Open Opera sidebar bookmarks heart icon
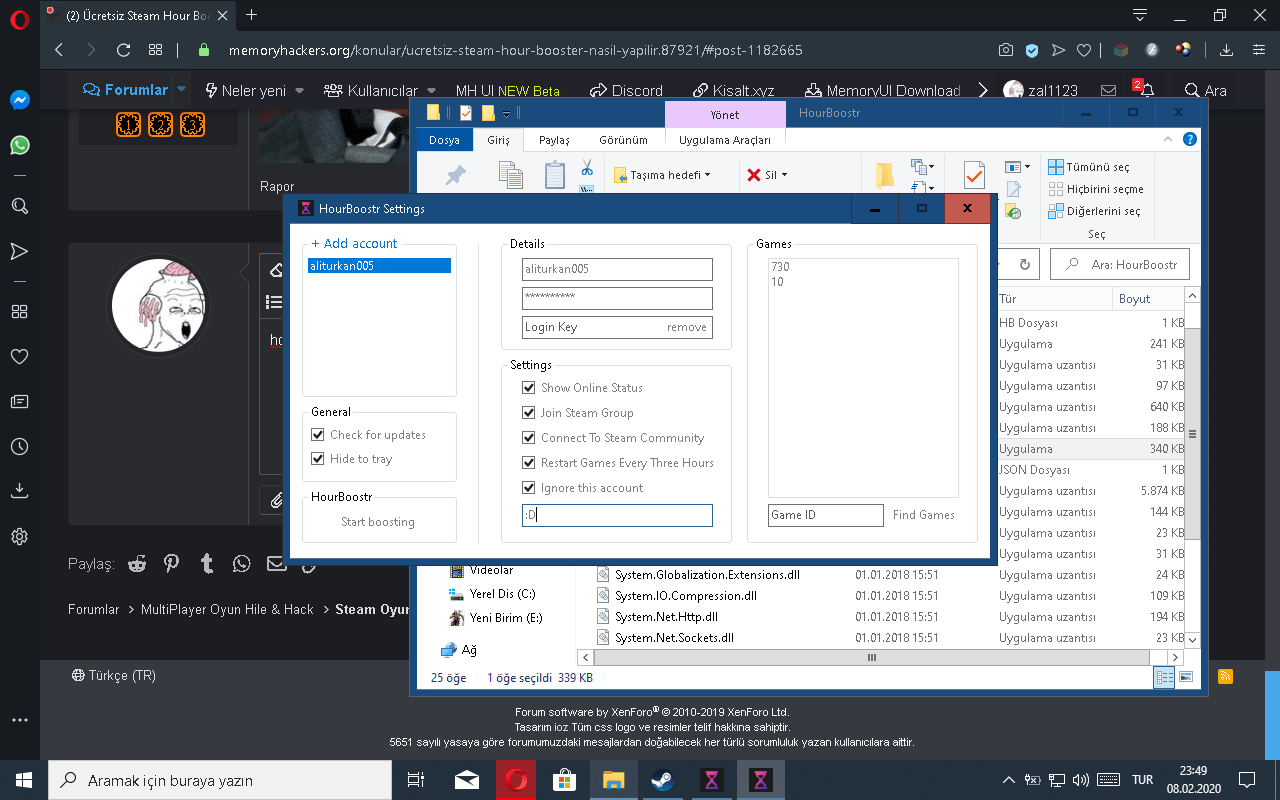This screenshot has width=1280, height=800. point(19,356)
